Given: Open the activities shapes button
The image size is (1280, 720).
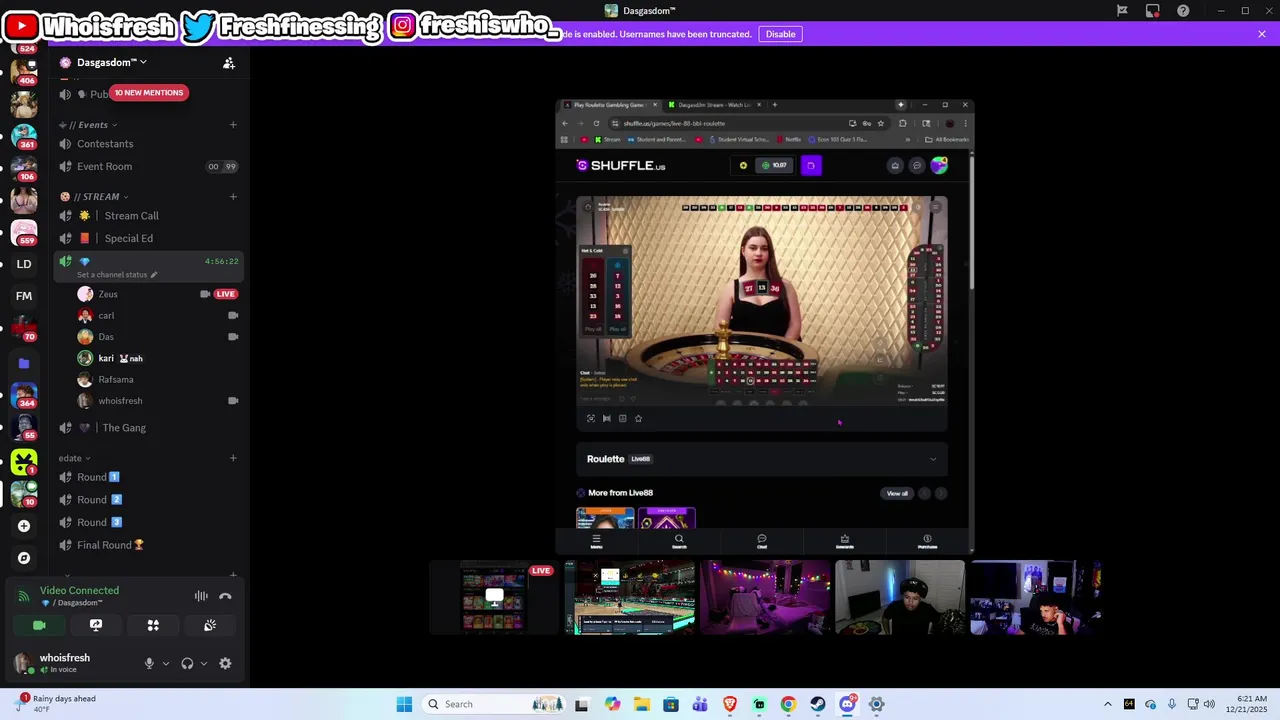Looking at the screenshot, I should 153,625.
